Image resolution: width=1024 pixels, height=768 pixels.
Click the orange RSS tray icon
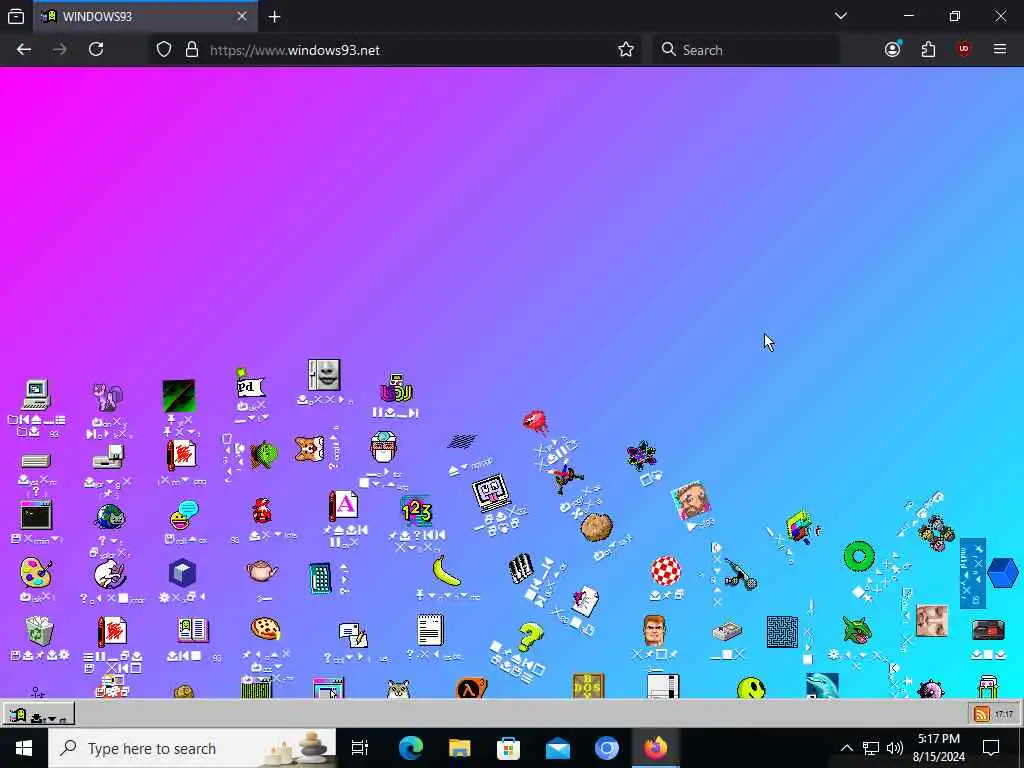pos(982,714)
